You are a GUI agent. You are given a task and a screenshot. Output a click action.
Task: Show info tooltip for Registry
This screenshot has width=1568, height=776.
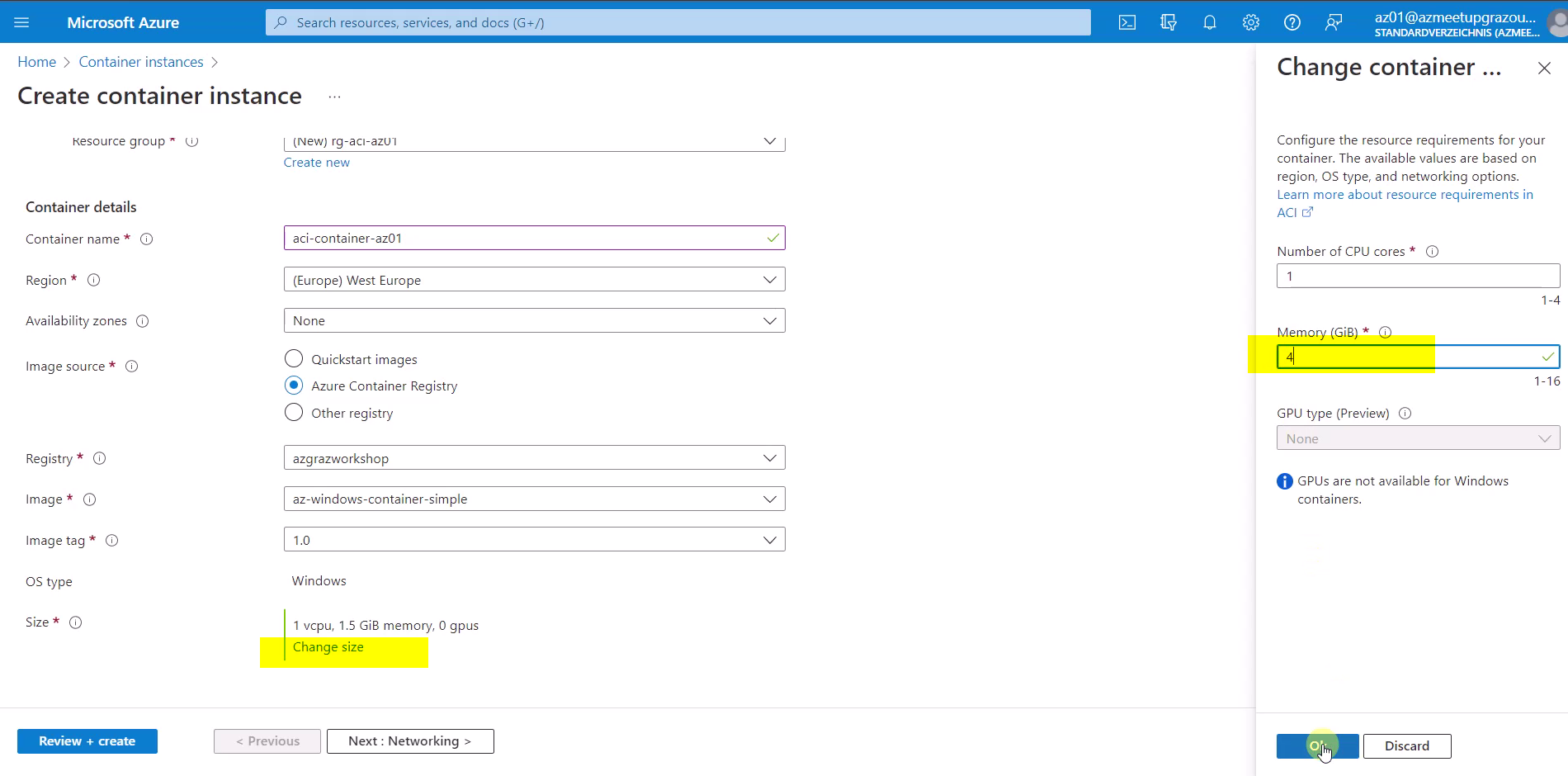[99, 458]
